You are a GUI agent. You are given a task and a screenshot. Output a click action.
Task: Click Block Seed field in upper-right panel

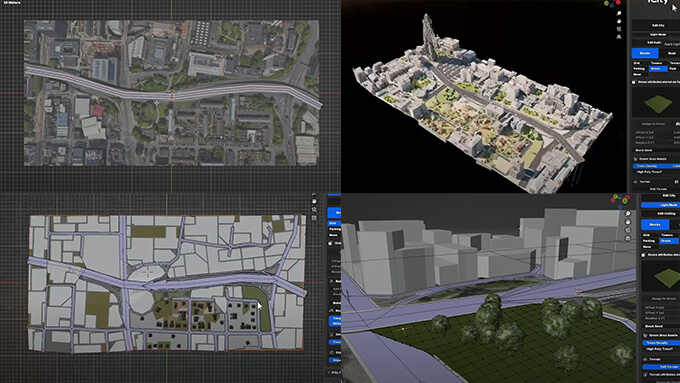pos(656,150)
